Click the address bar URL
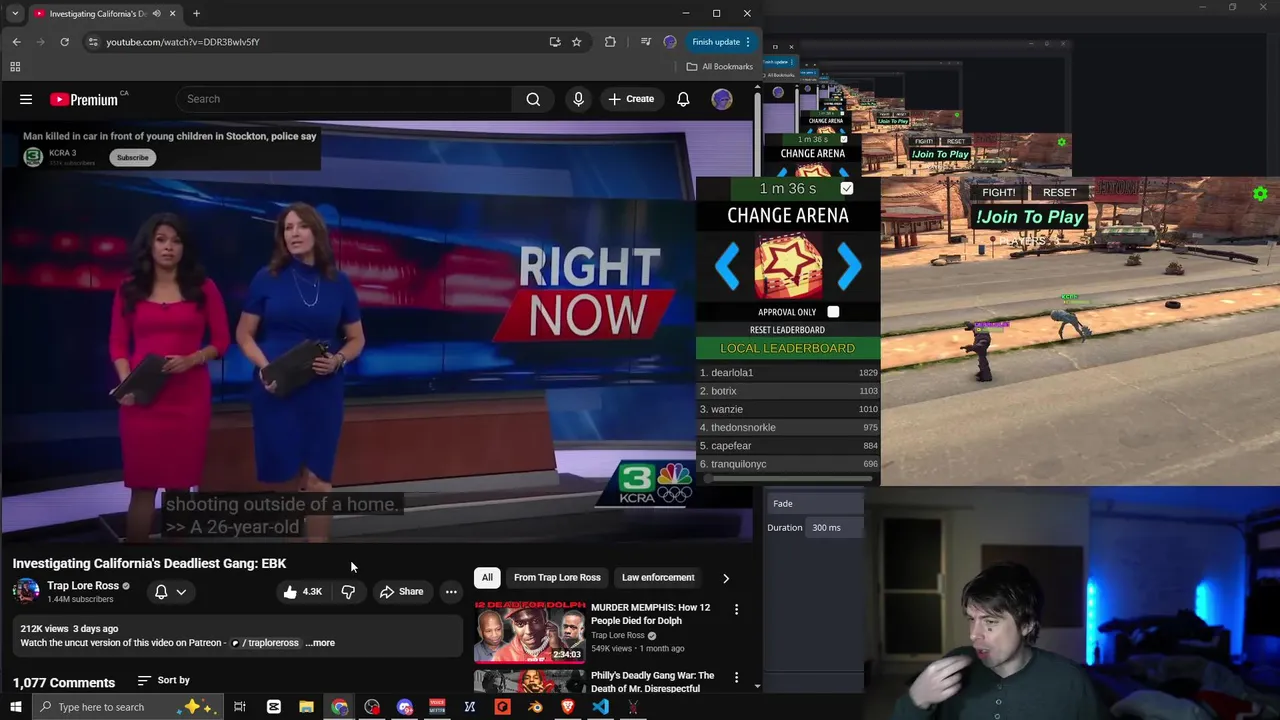This screenshot has height=720, width=1280. [x=183, y=42]
